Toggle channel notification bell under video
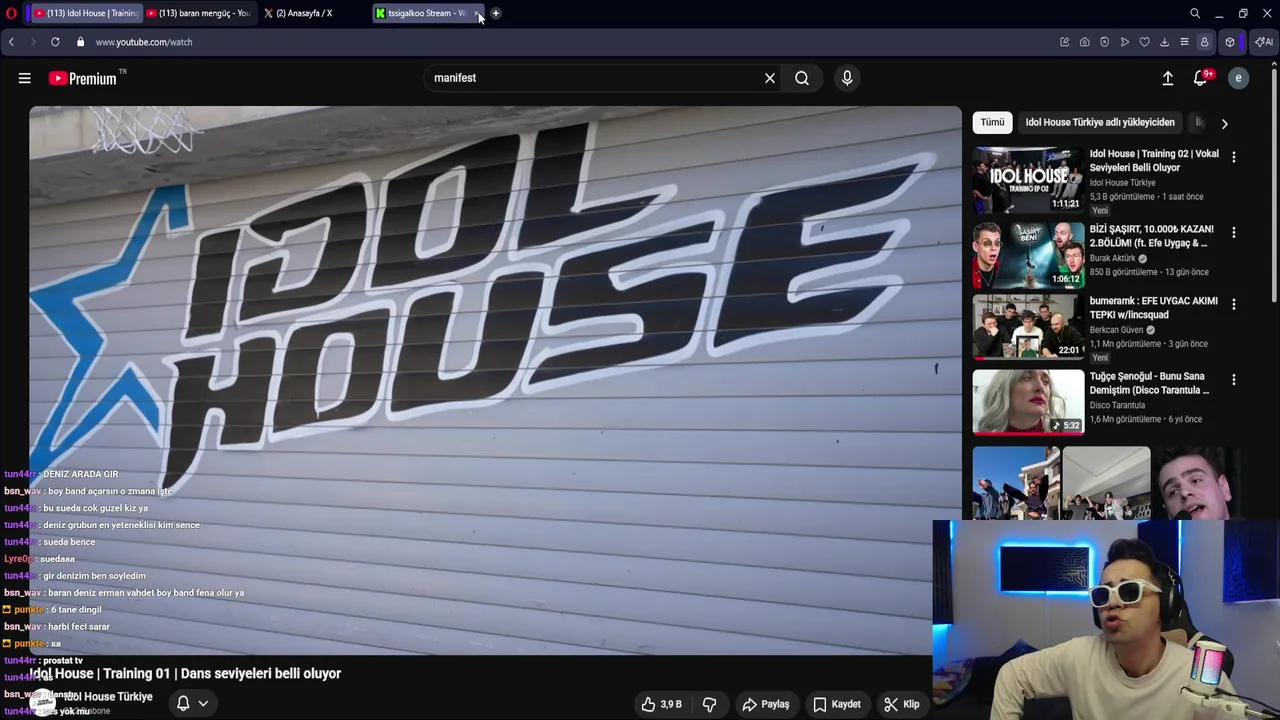The height and width of the screenshot is (720, 1280). [183, 703]
